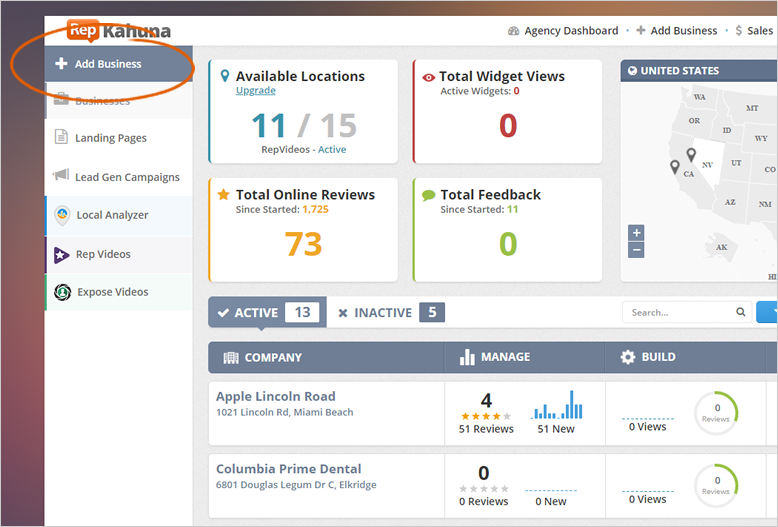Image resolution: width=778 pixels, height=527 pixels.
Task: Click the Upgrade link under Available Locations
Action: coord(257,91)
